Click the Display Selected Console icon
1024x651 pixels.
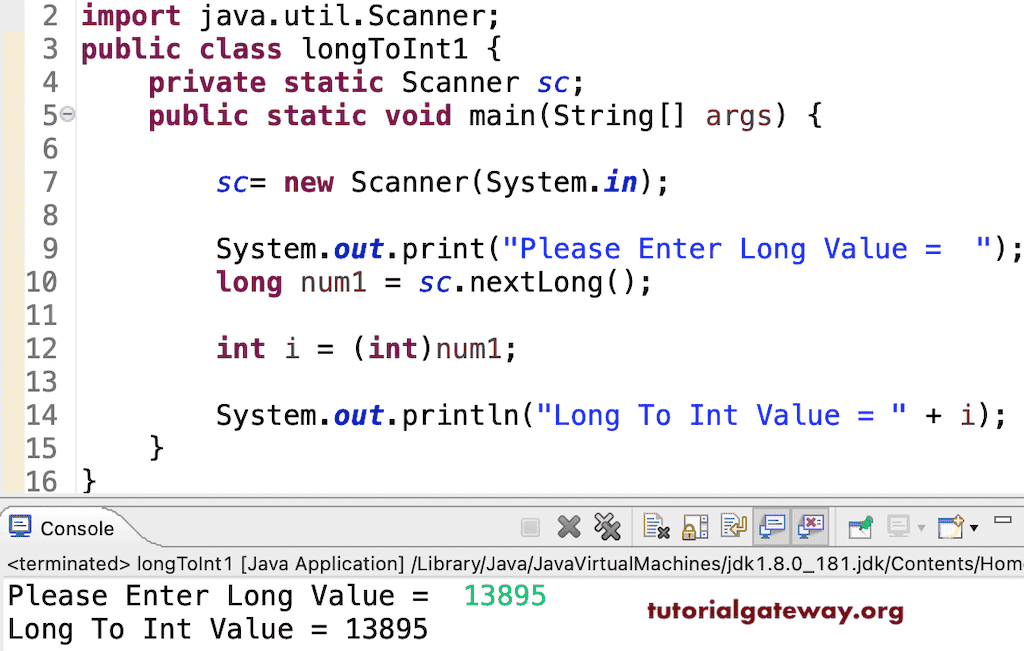pyautogui.click(x=896, y=527)
